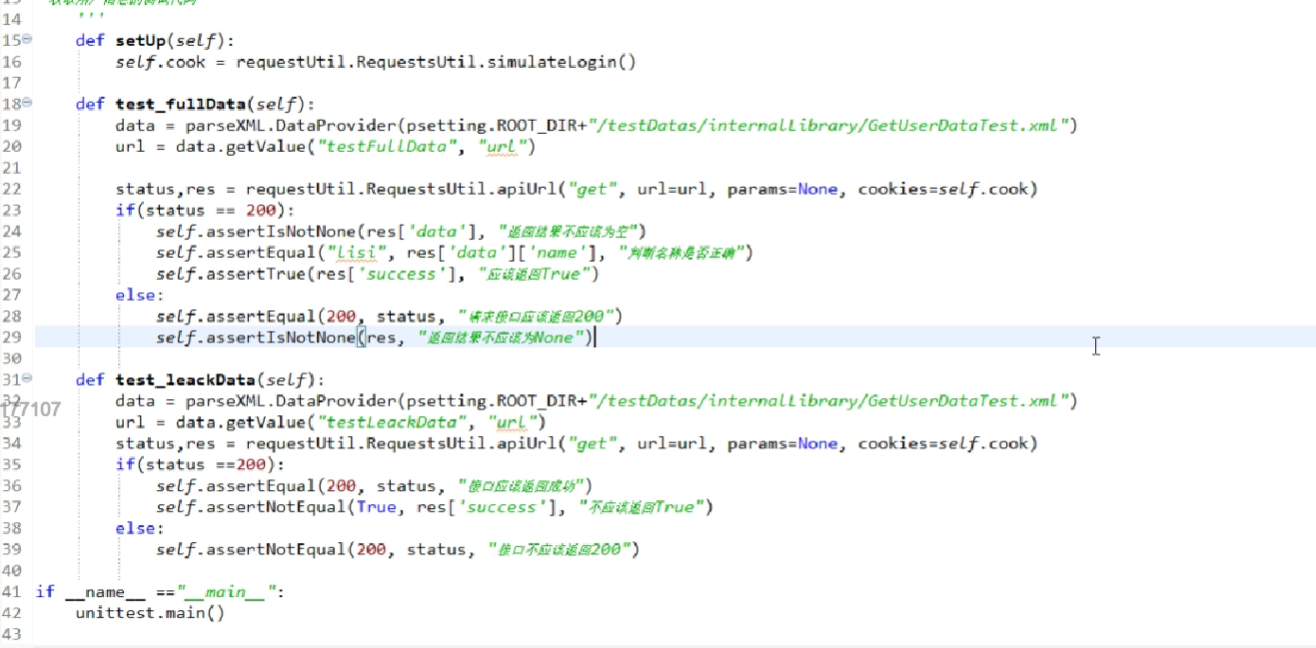Click line number 43 in gutter
Viewport: 1316px width, 648px height.
click(11, 635)
